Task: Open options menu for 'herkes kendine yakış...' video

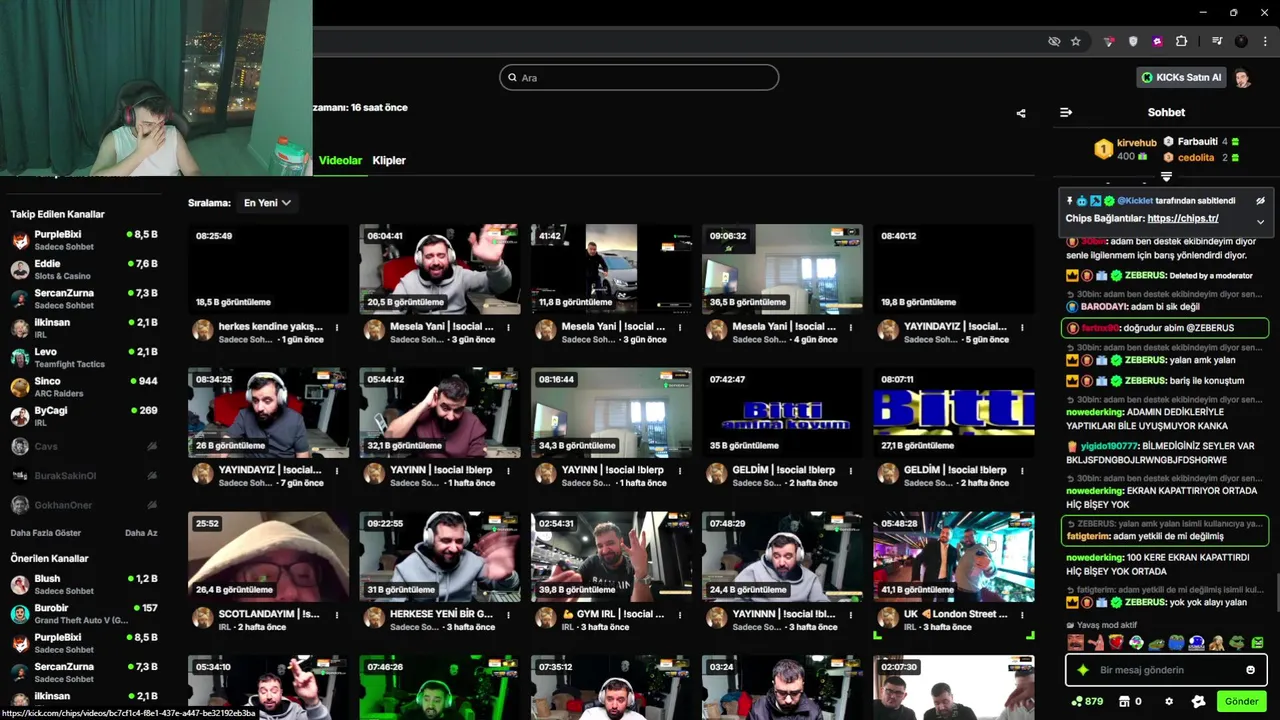Action: 337,327
